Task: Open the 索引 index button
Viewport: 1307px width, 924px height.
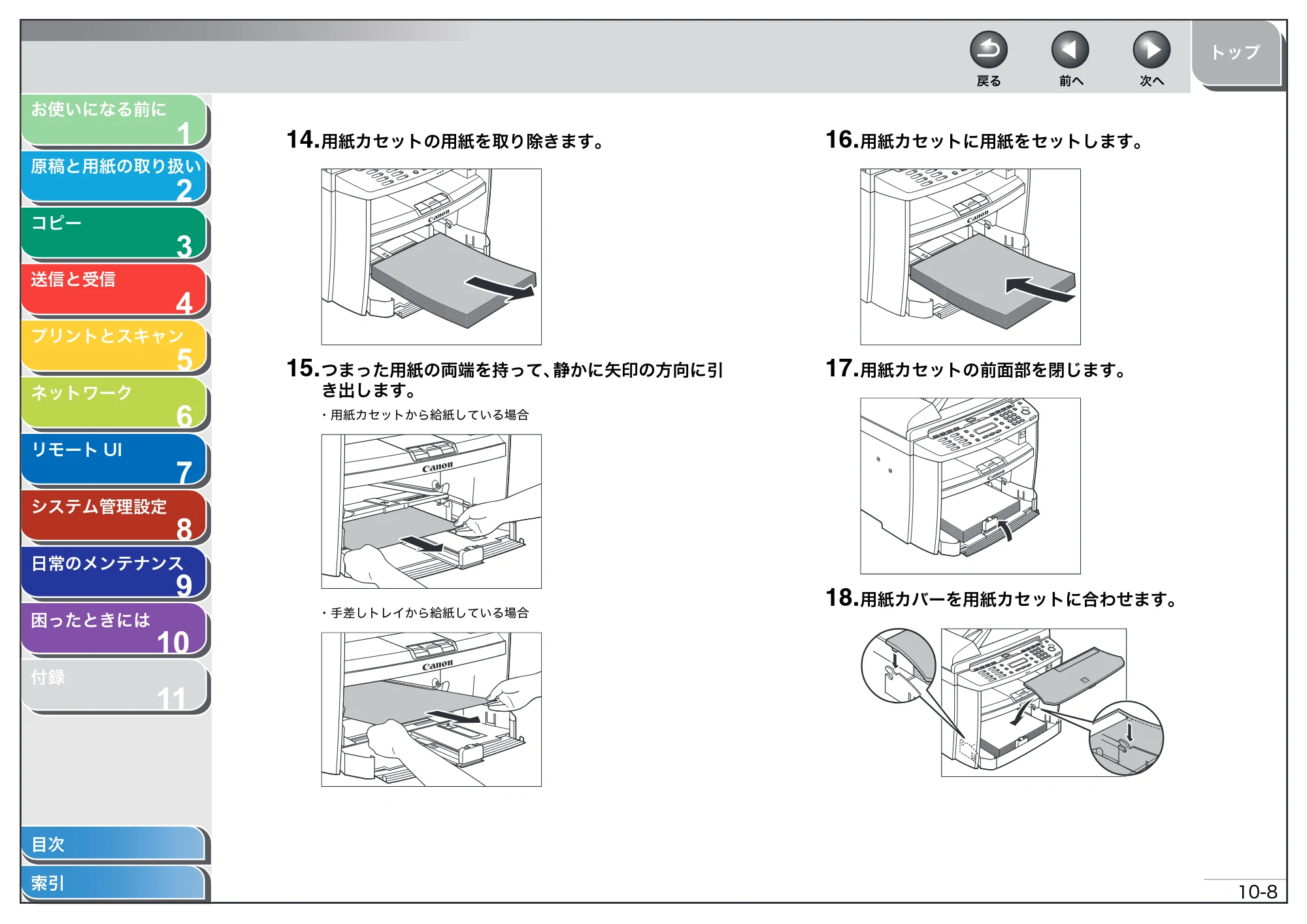Action: click(114, 883)
